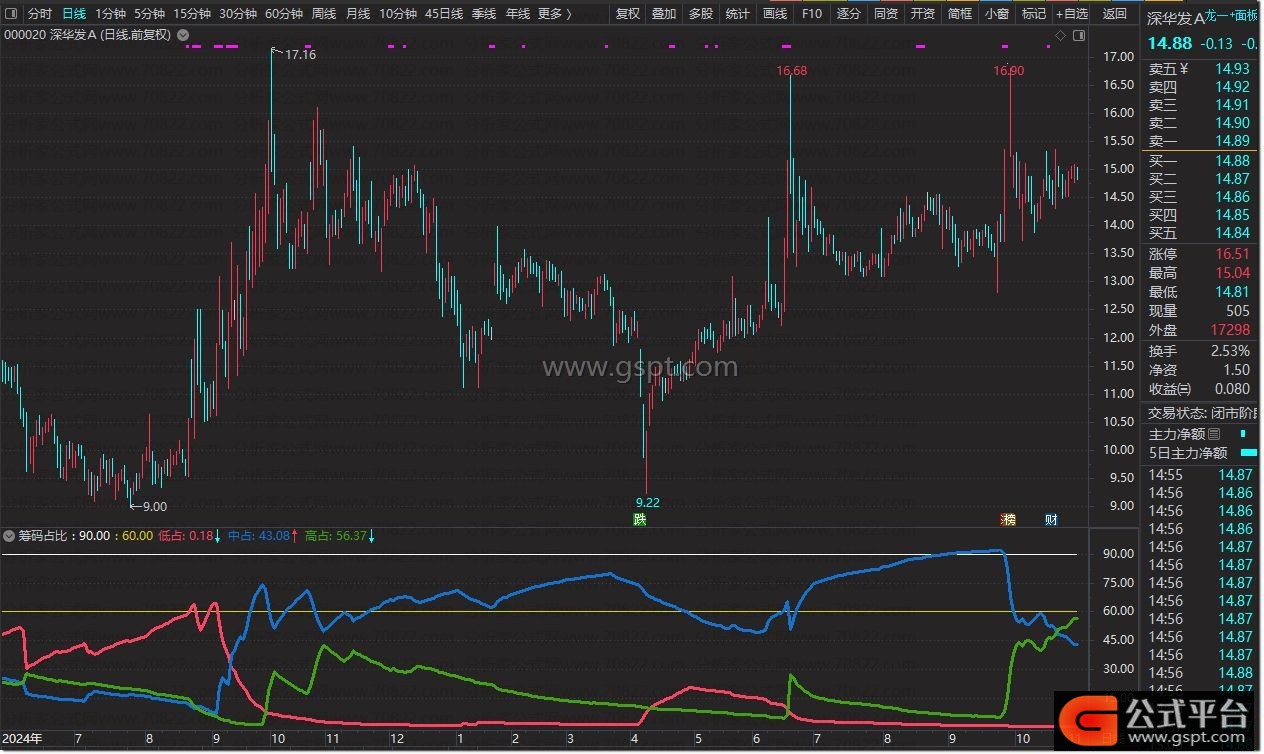1264x754 pixels.
Task: Collapse the 筹码占比 indicator panel
Action: pos(10,536)
